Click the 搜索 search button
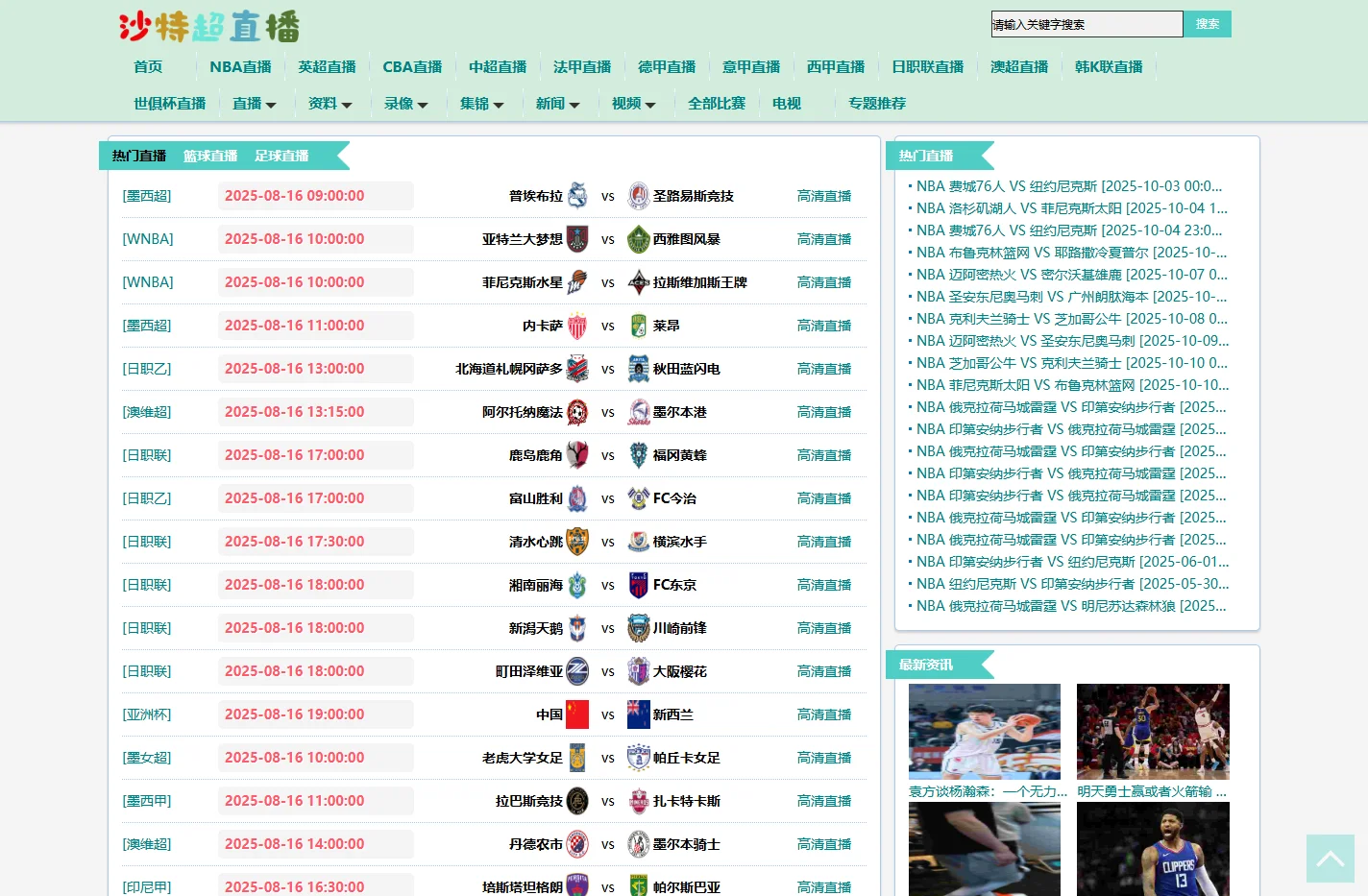Image resolution: width=1368 pixels, height=896 pixels. tap(1208, 24)
